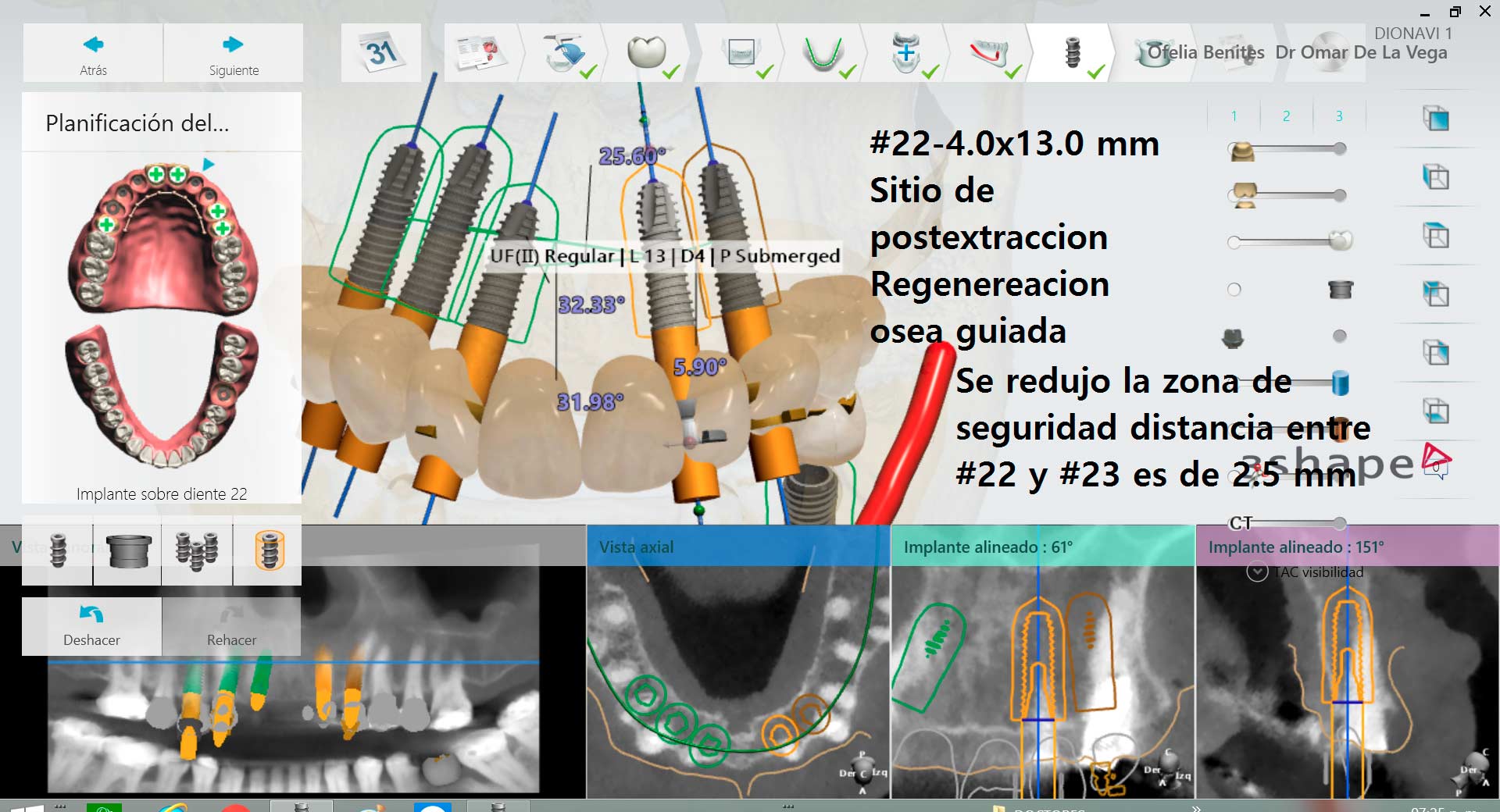Switch to top view cube icon
The width and height of the screenshot is (1500, 812).
pos(1435,236)
